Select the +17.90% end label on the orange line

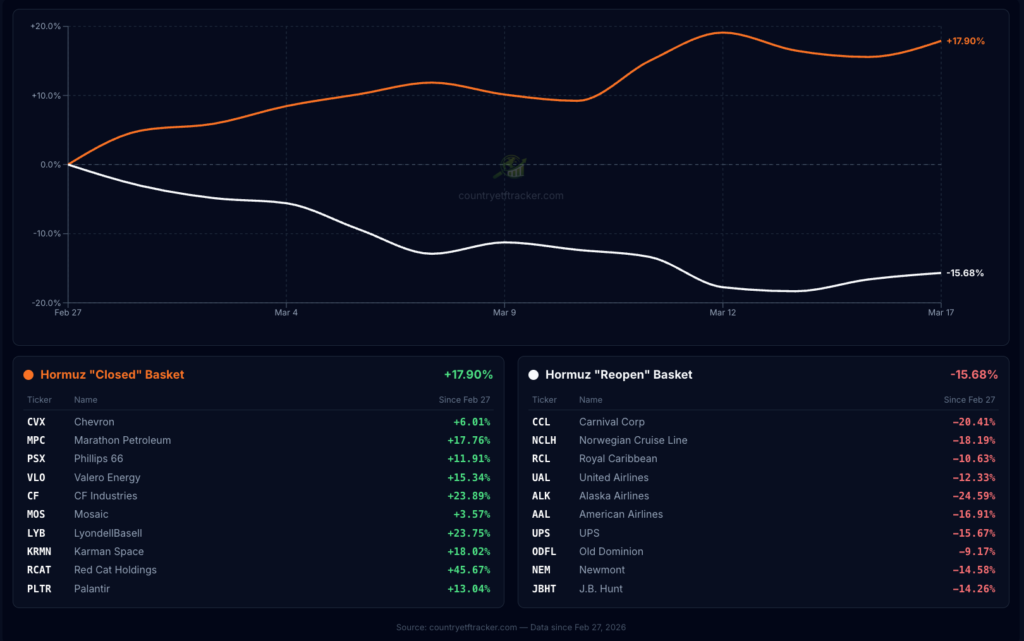click(965, 41)
